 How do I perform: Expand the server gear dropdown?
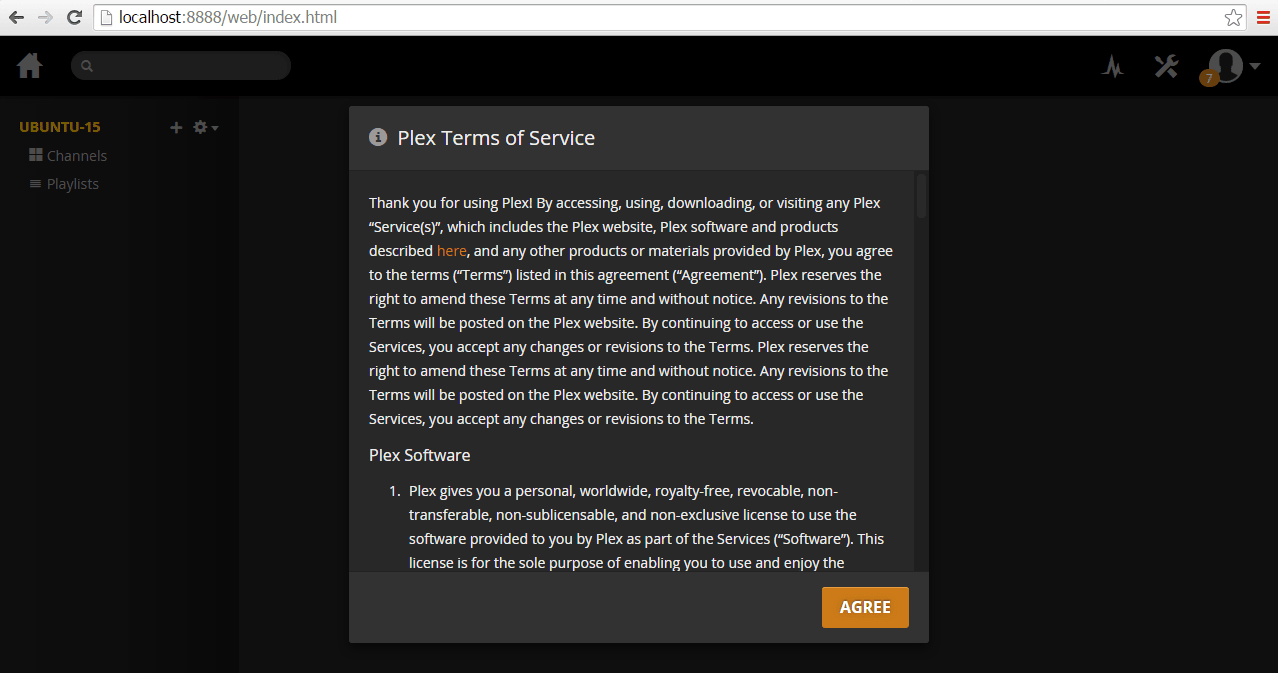pyautogui.click(x=205, y=127)
